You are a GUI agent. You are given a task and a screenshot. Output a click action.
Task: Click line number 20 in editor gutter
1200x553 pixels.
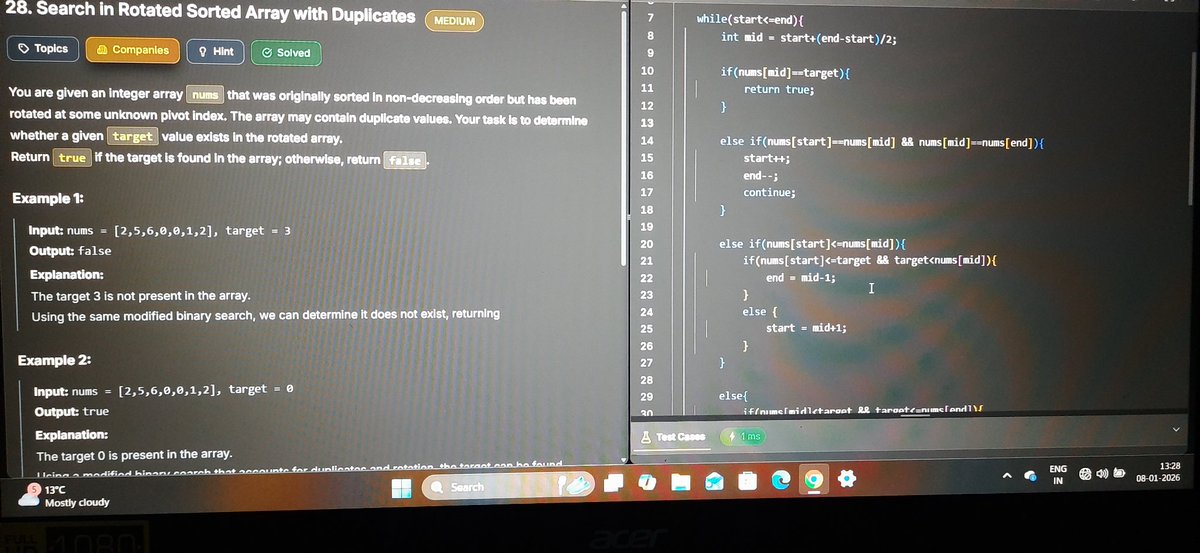tap(646, 244)
